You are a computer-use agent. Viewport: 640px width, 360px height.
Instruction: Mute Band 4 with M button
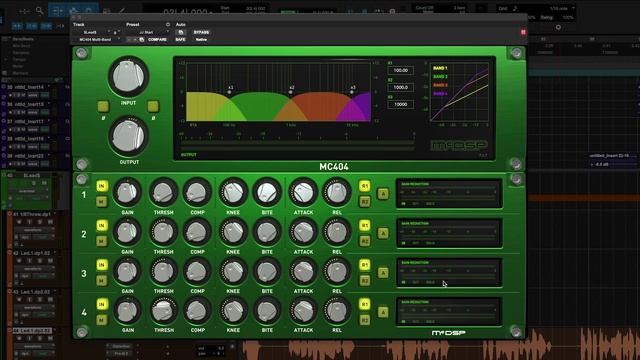tap(102, 320)
